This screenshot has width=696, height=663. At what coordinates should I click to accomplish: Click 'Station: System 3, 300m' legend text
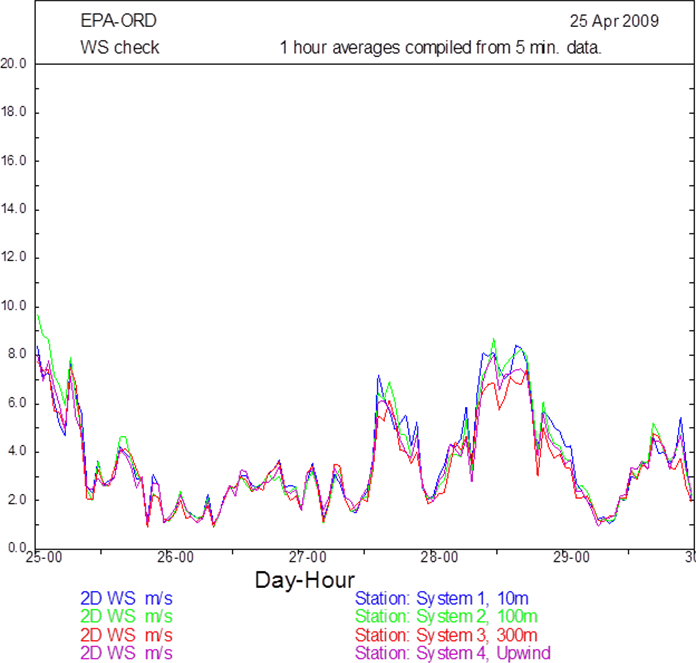click(446, 635)
